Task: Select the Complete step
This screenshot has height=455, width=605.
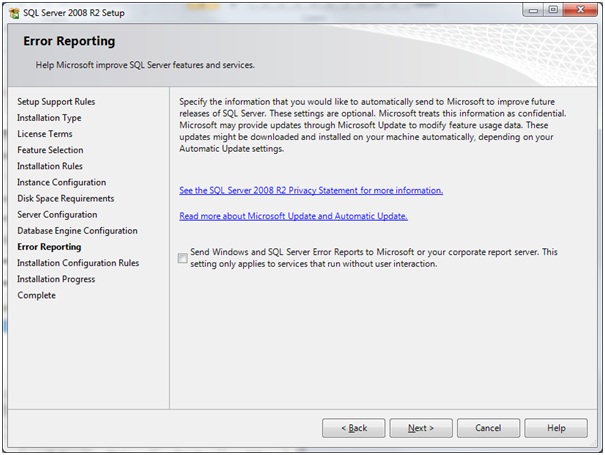Action: [36, 295]
